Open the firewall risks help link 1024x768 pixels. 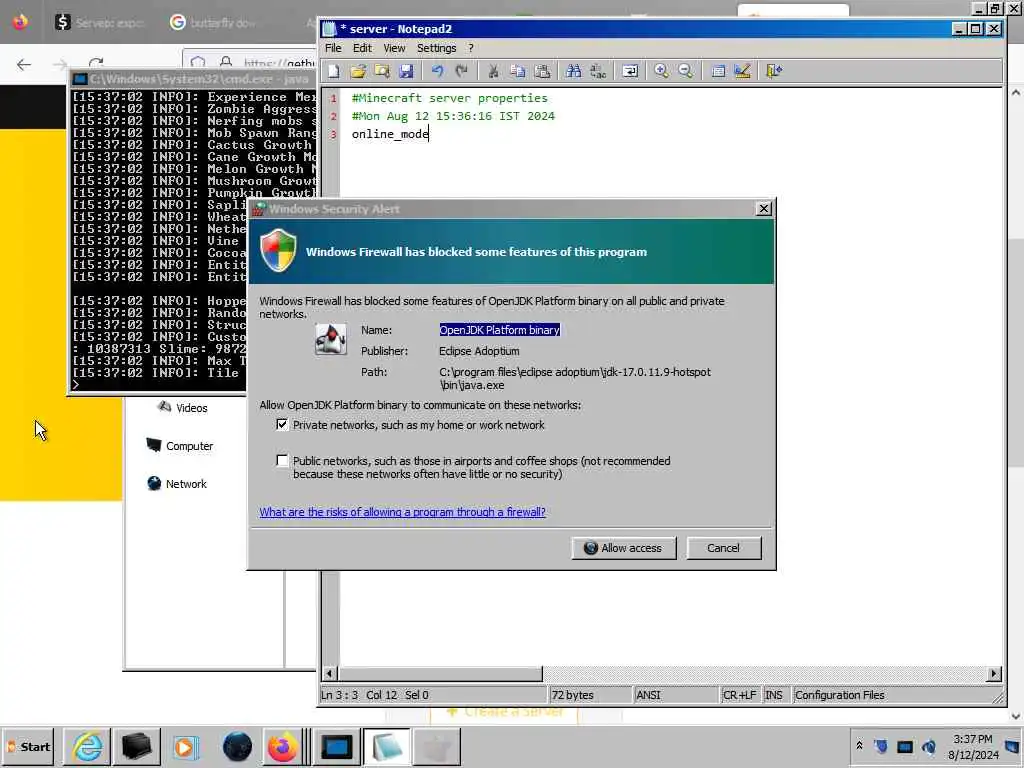click(402, 512)
